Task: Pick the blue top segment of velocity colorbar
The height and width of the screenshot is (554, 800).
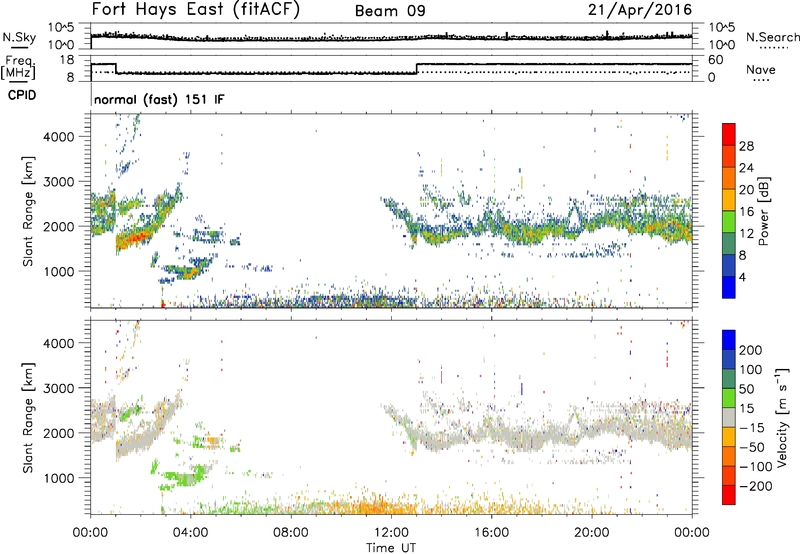Action: tap(729, 340)
